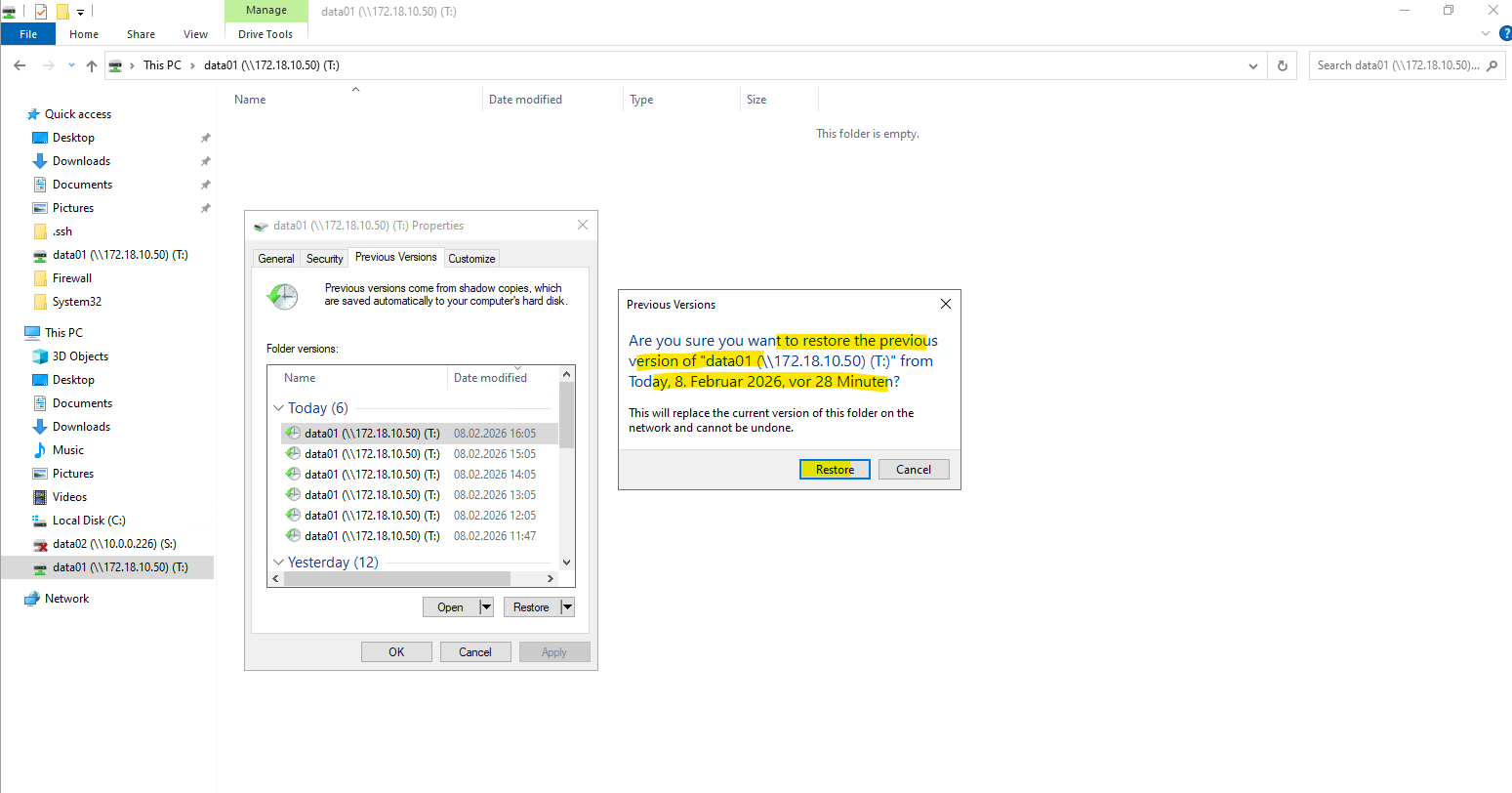Open the System32 folder in the sidebar

click(77, 302)
